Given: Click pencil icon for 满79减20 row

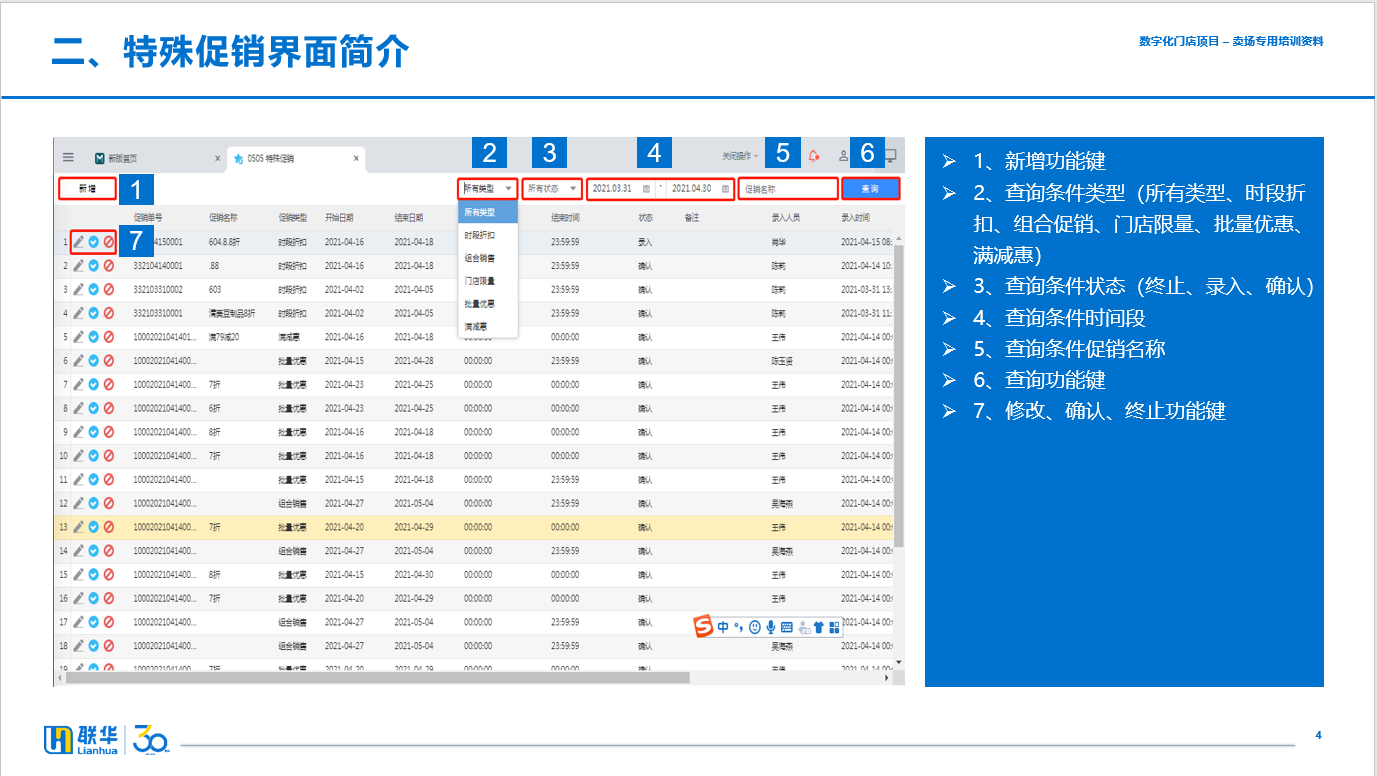Looking at the screenshot, I should tap(79, 336).
